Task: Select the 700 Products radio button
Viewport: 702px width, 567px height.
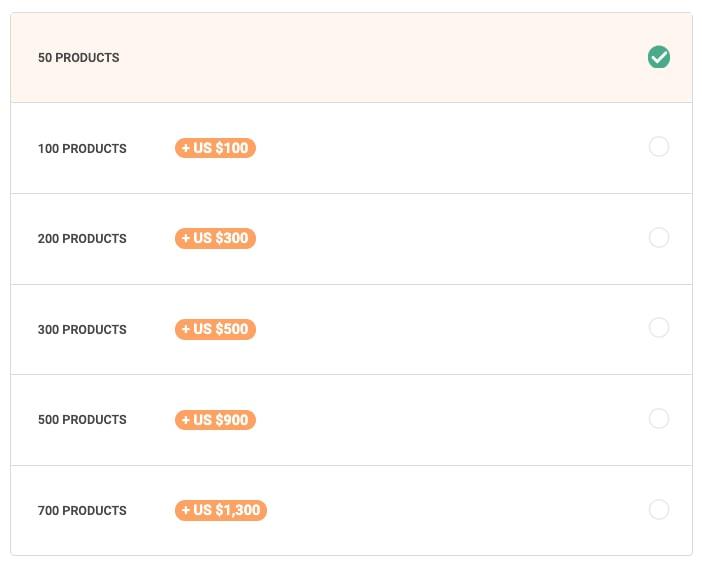Action: click(x=659, y=509)
